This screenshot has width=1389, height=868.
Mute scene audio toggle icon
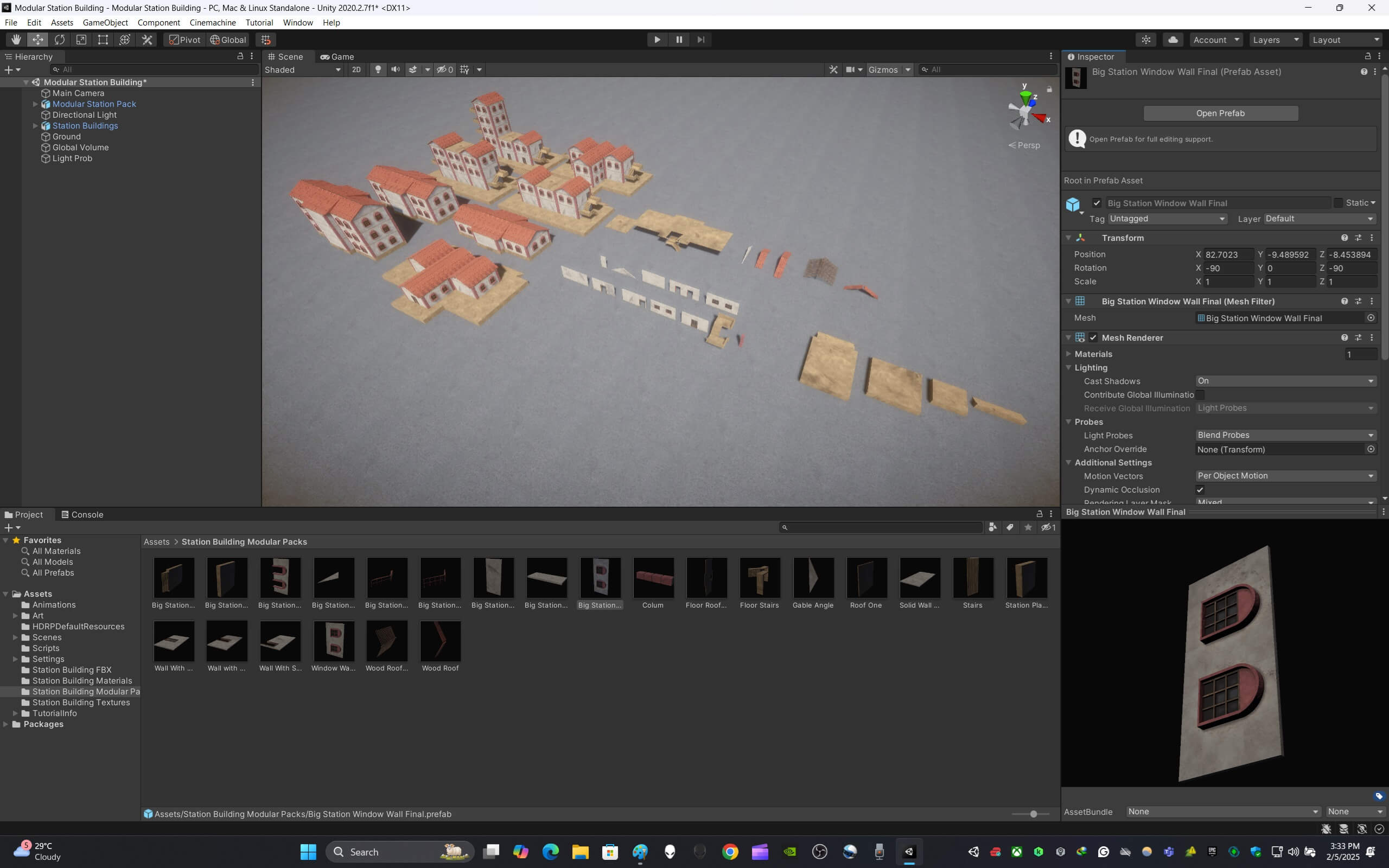[395, 69]
